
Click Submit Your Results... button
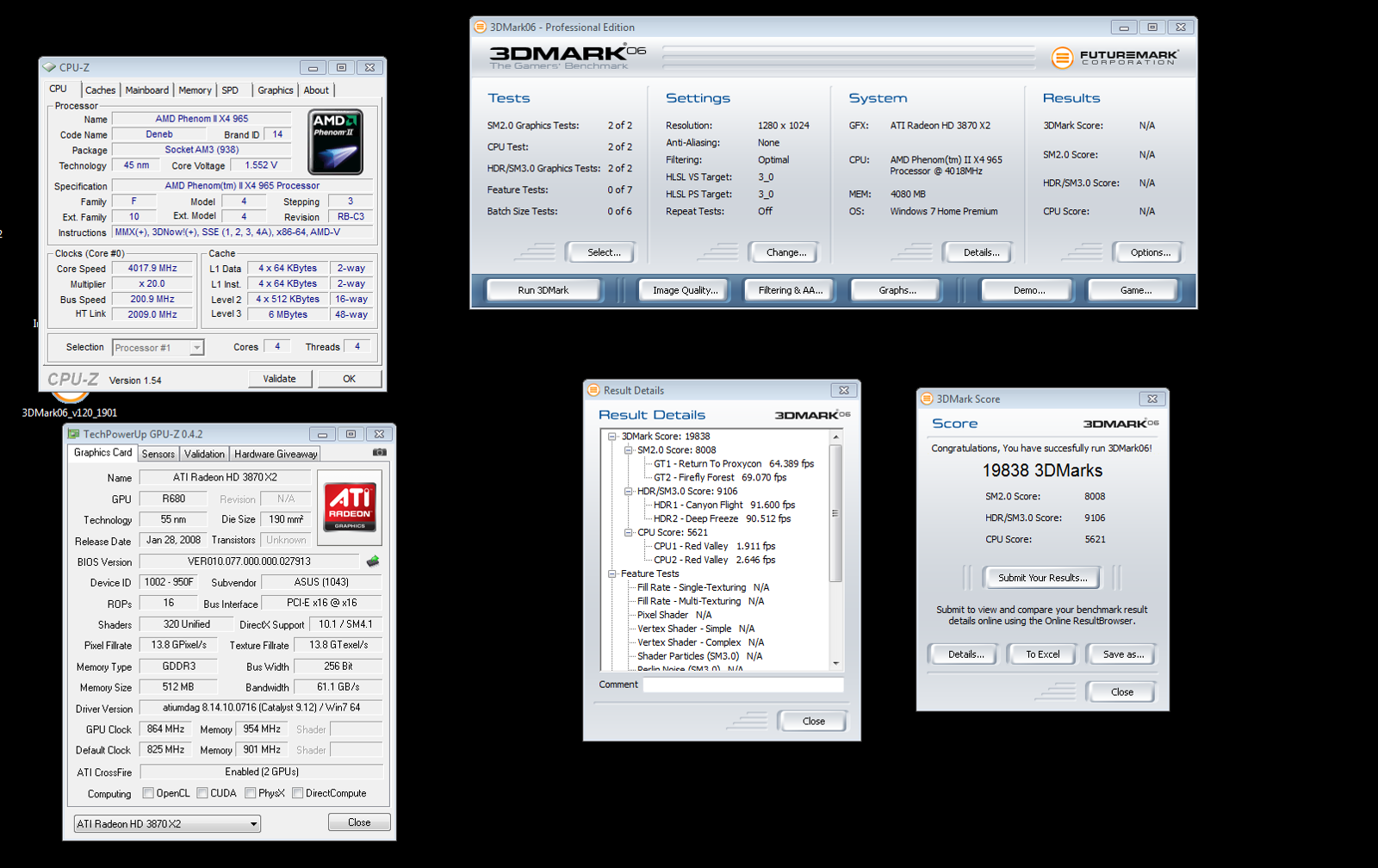tap(1043, 578)
